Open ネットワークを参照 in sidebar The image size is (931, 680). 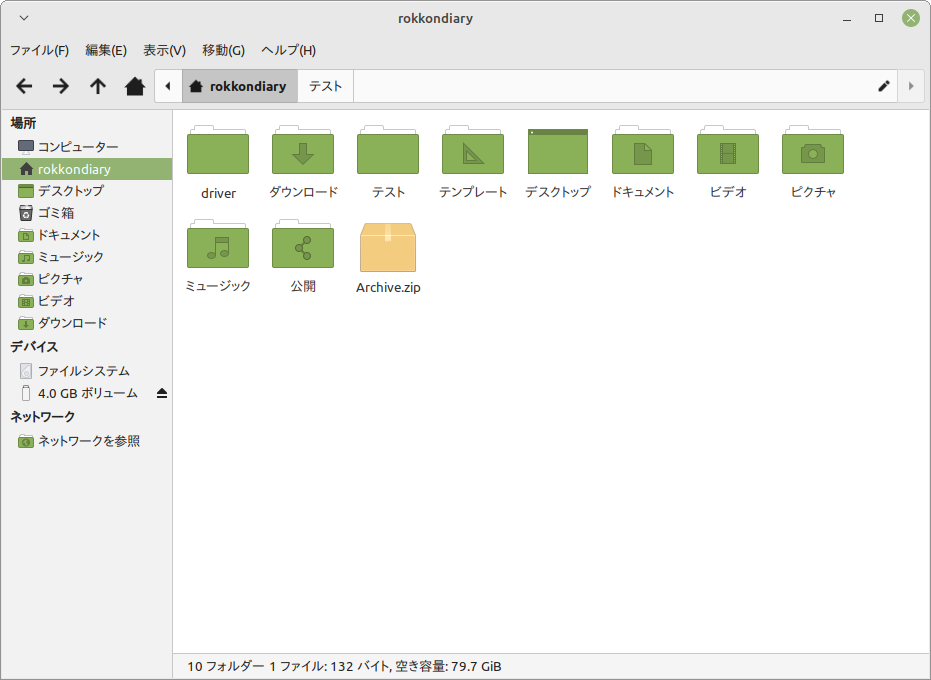point(87,441)
